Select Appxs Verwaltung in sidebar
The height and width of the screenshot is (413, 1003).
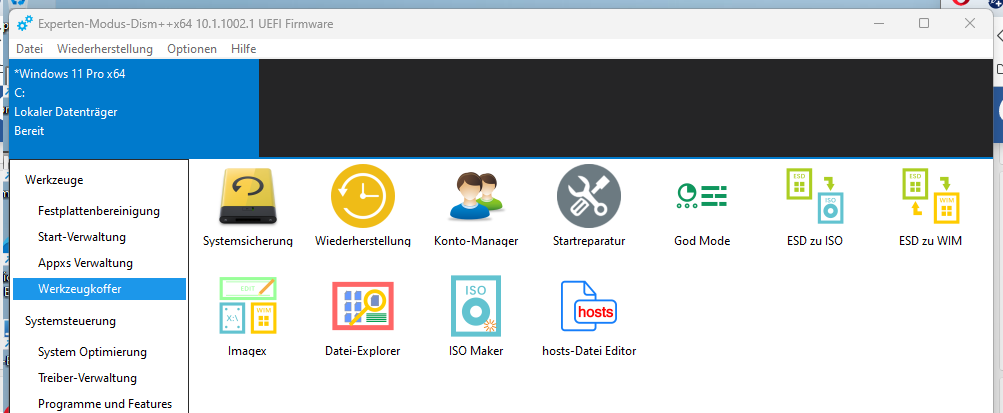(x=99, y=263)
